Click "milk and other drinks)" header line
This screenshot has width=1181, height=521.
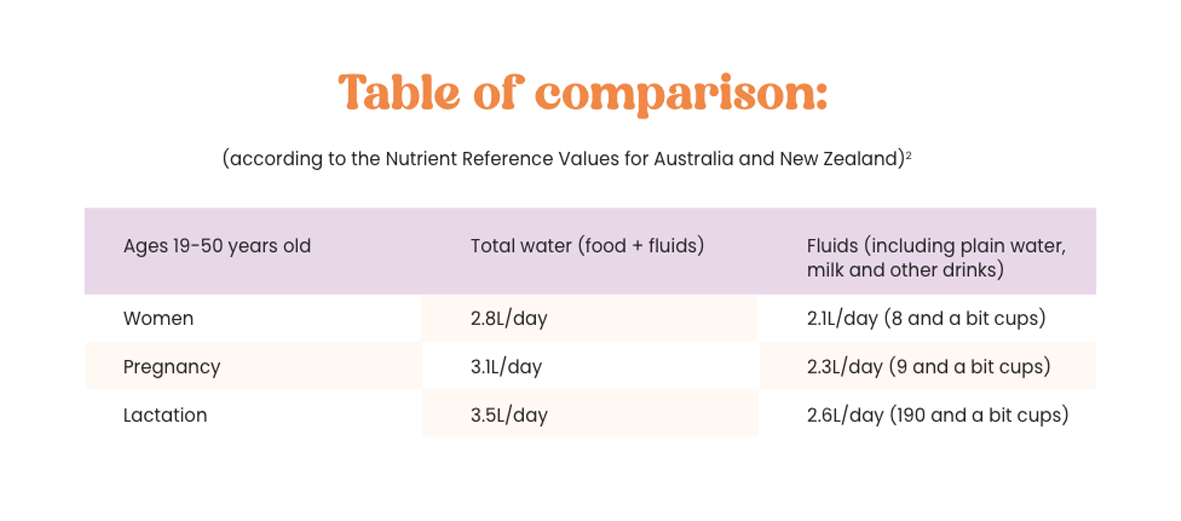coord(905,270)
